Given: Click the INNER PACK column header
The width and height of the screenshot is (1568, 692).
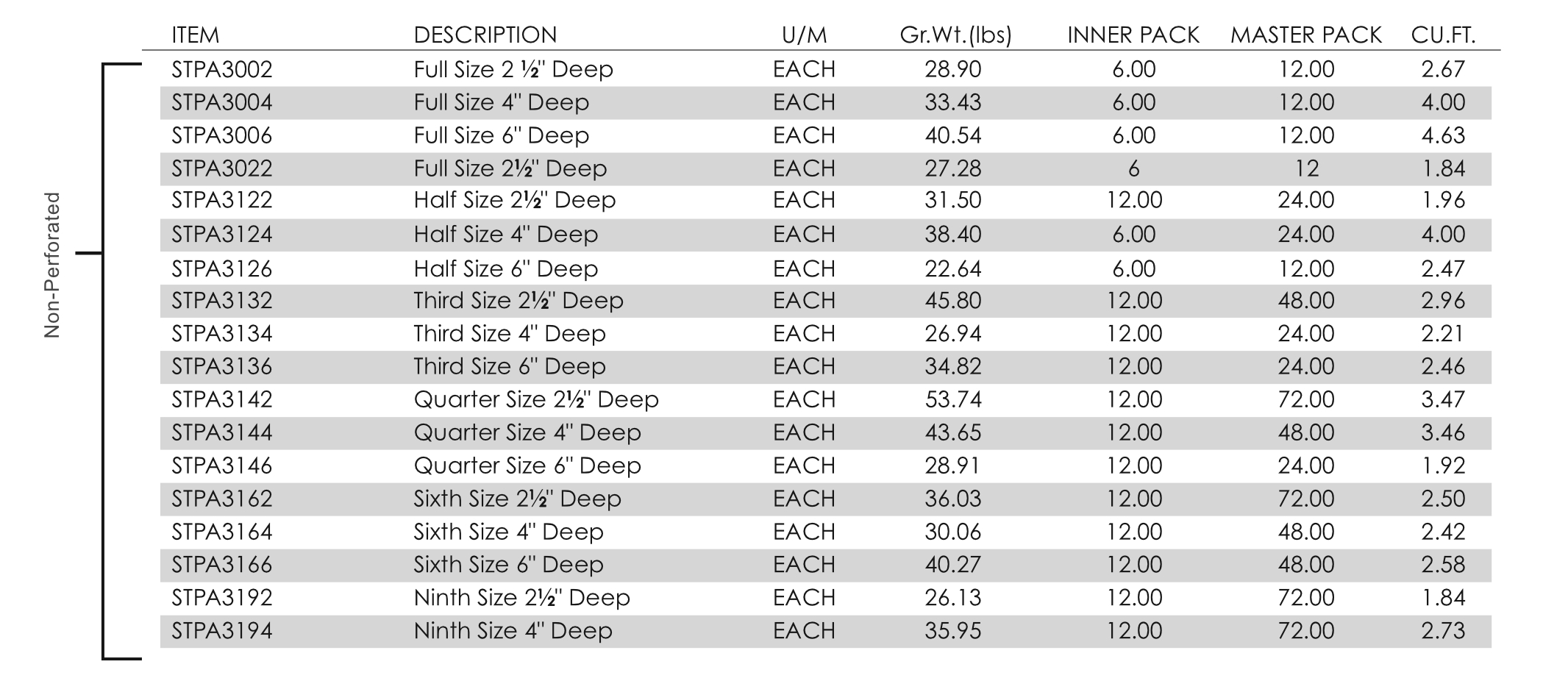Looking at the screenshot, I should [1133, 35].
